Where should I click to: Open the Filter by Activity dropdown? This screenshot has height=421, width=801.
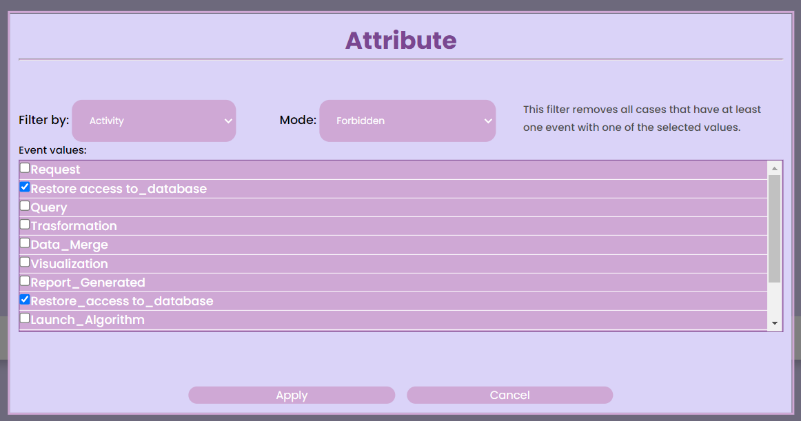click(x=154, y=121)
